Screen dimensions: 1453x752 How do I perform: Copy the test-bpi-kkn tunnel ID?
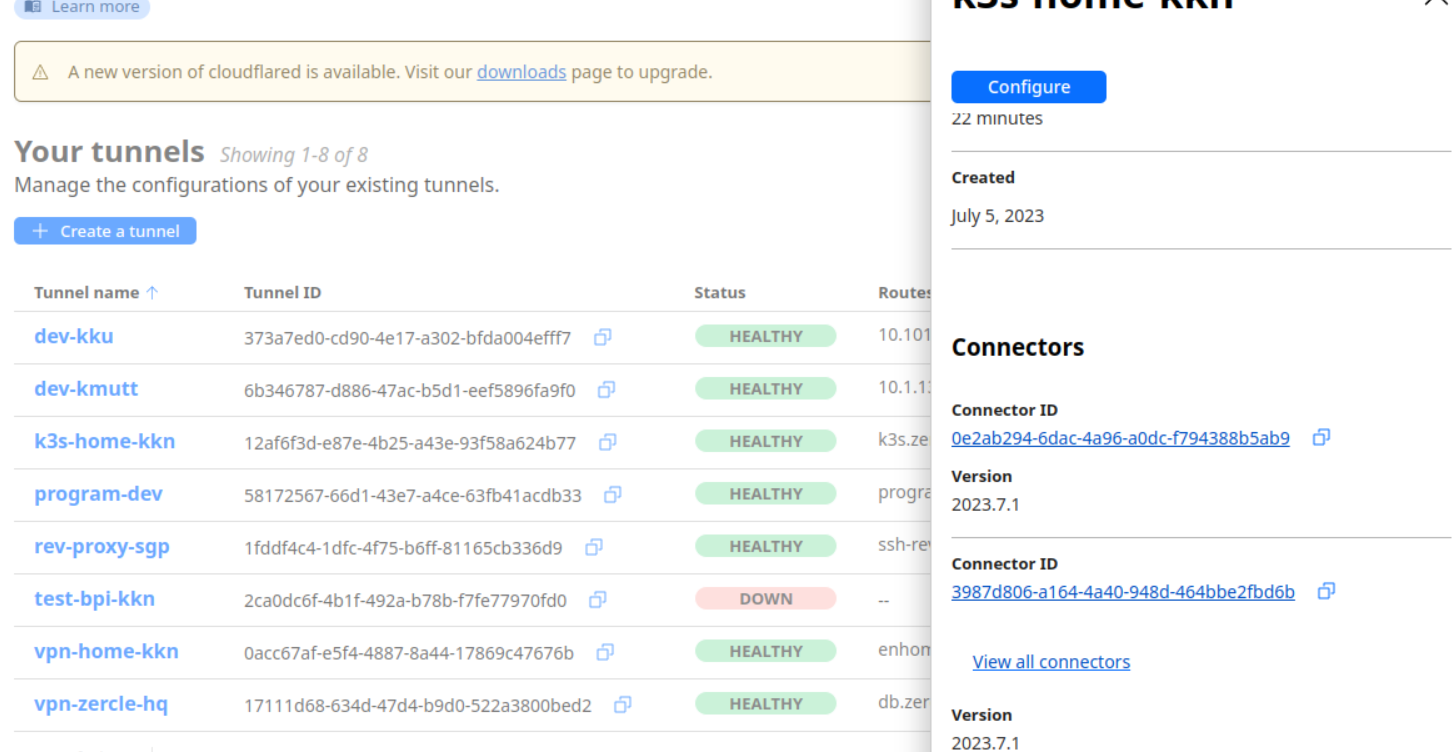click(598, 600)
